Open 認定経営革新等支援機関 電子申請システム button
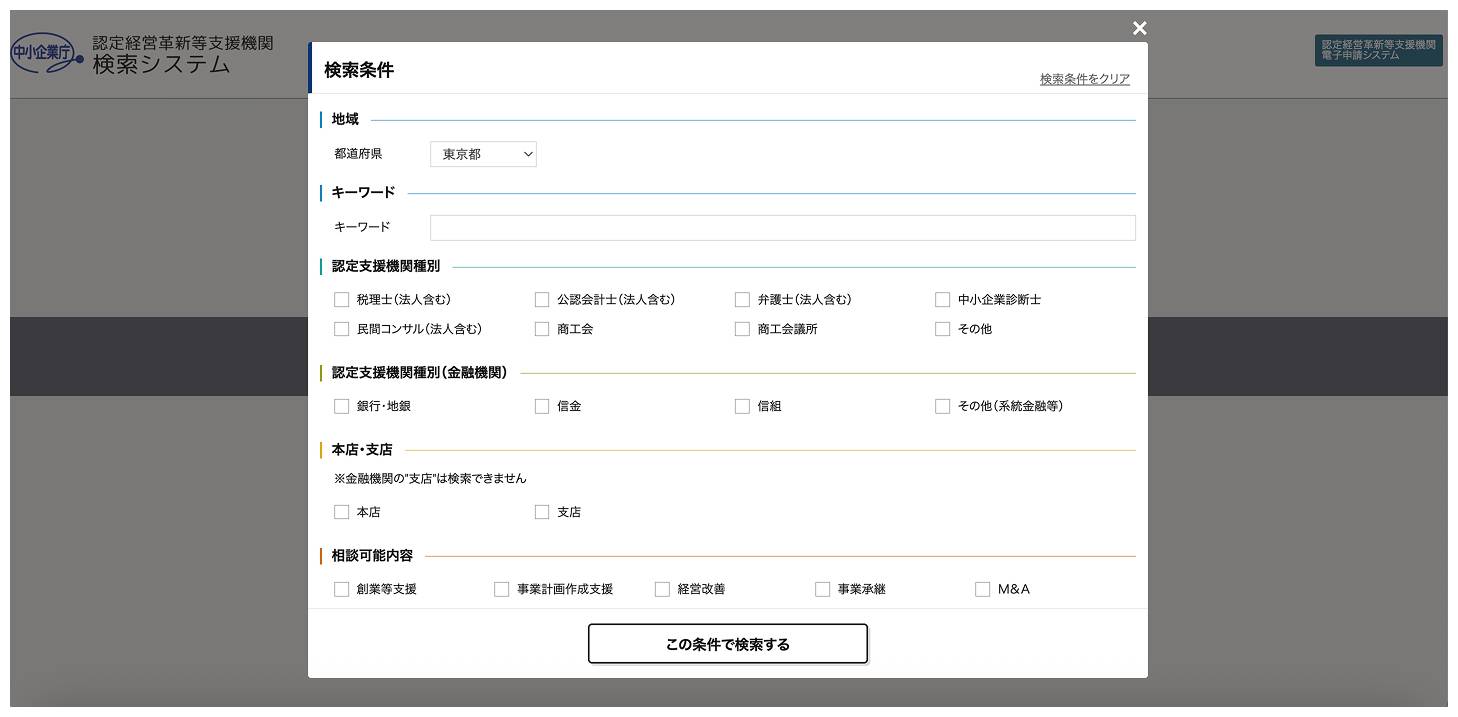 pos(1378,50)
